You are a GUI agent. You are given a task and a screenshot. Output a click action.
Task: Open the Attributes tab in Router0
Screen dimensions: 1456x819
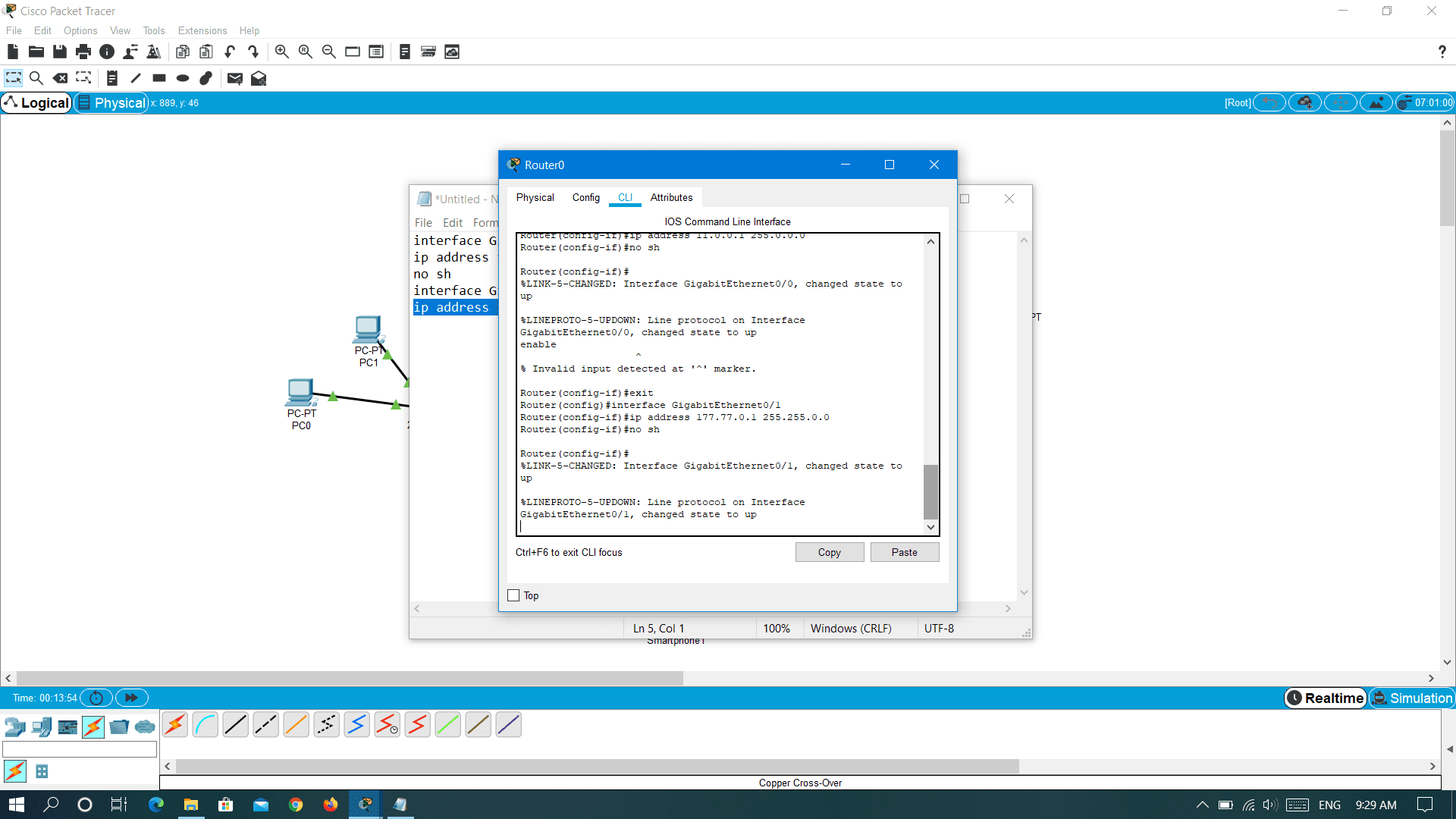point(671,197)
